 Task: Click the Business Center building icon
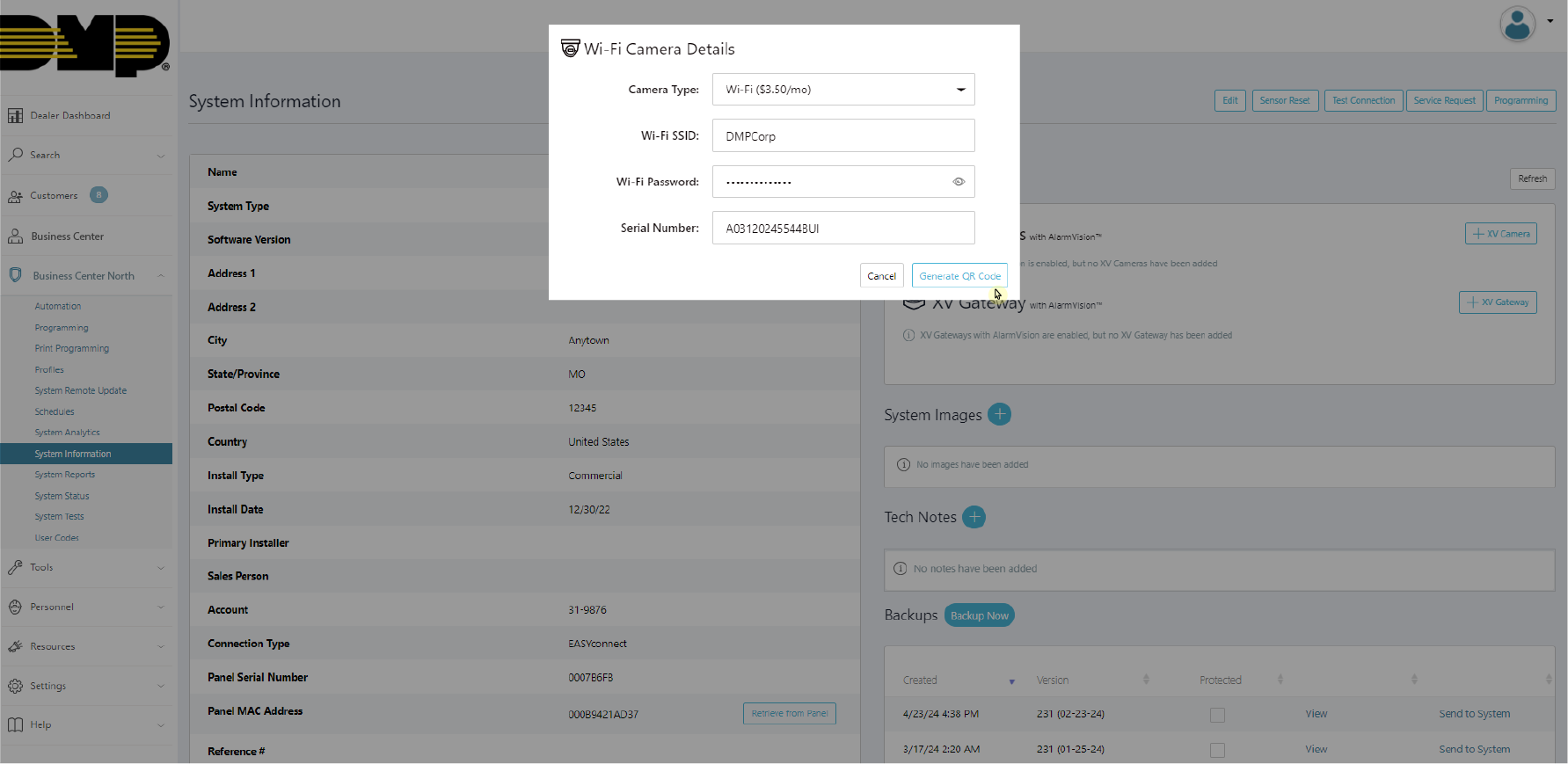(15, 236)
